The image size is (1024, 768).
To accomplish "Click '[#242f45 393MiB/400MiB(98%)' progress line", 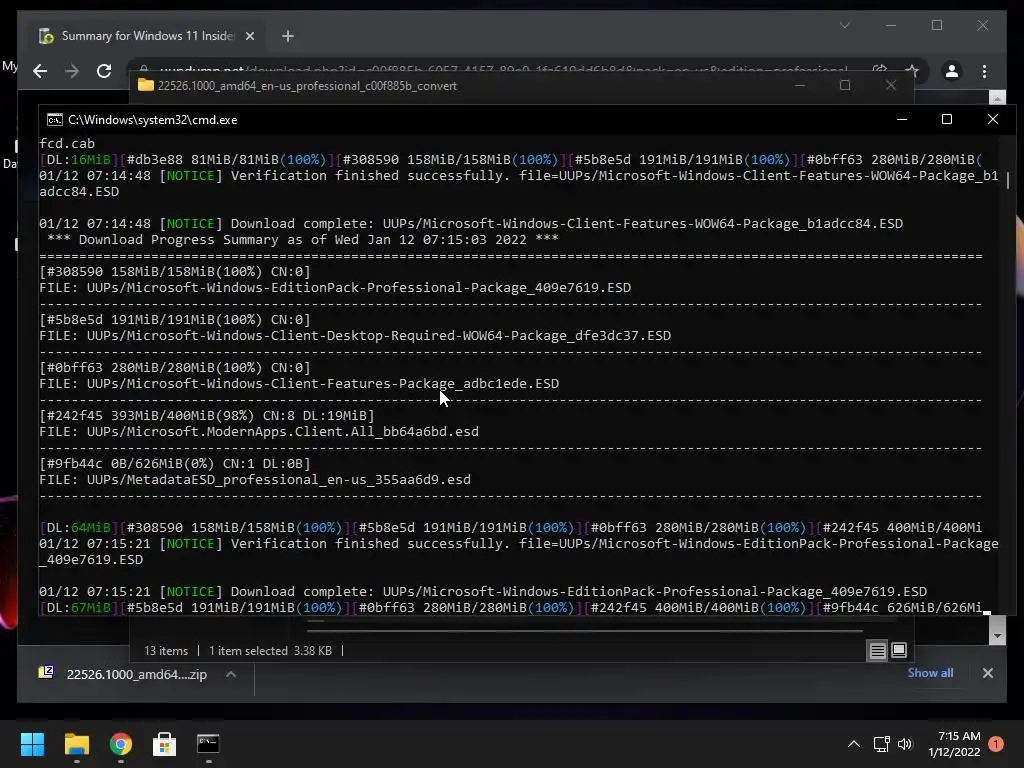I will pos(206,416).
